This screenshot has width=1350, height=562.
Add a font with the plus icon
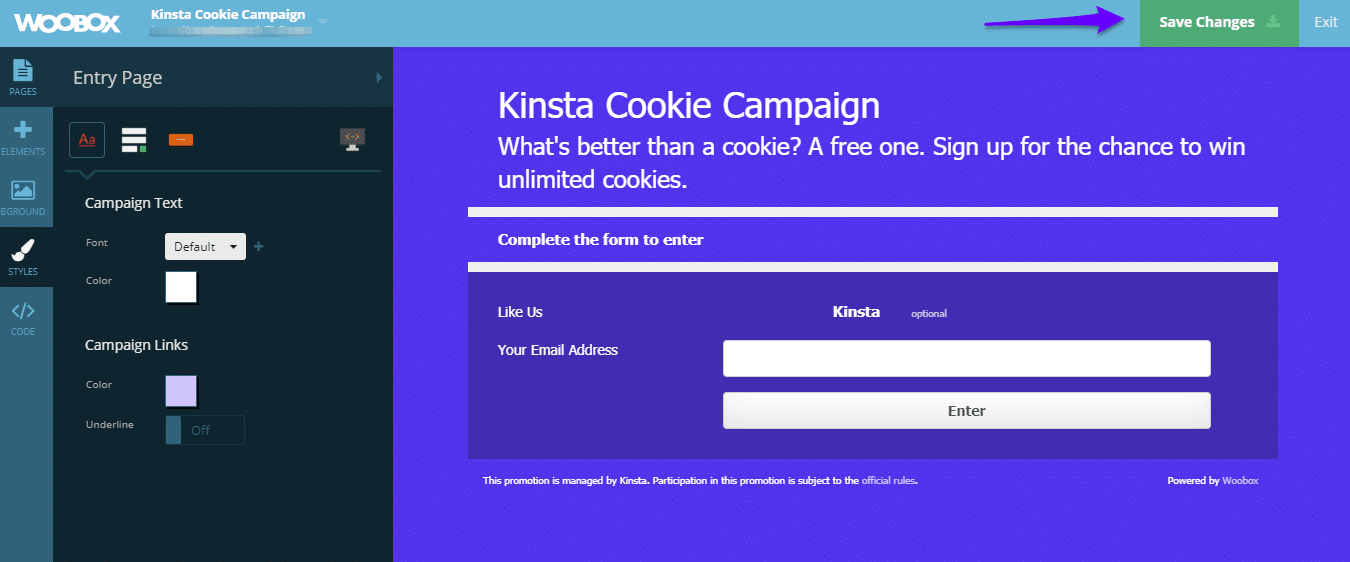[x=258, y=247]
